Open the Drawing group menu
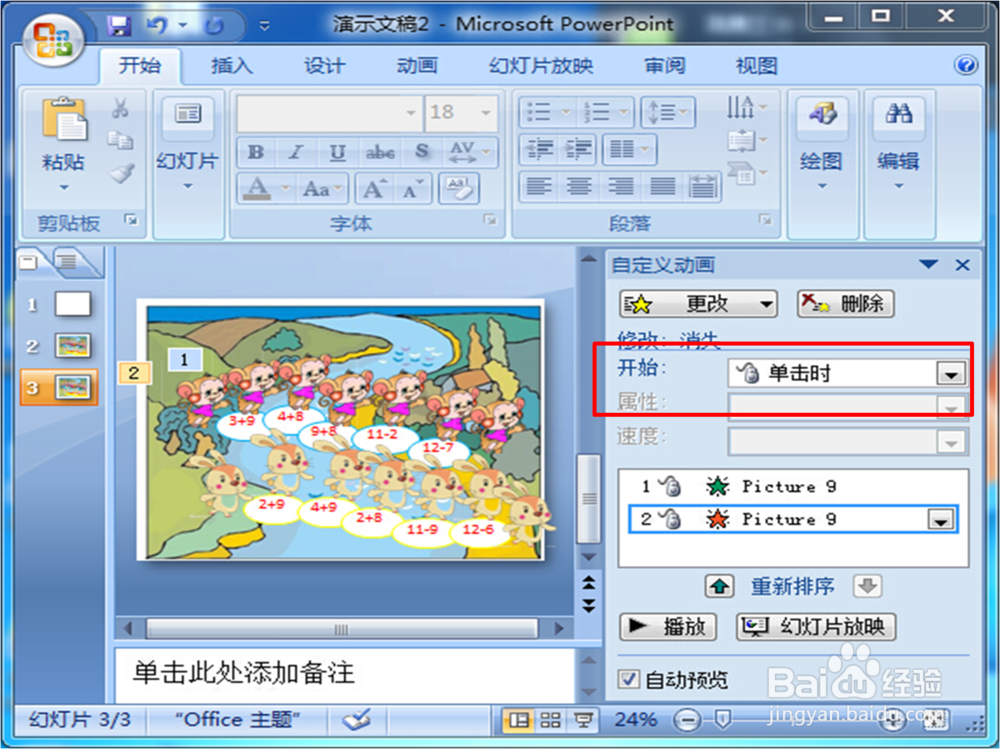Image resolution: width=1000 pixels, height=749 pixels. [x=821, y=144]
